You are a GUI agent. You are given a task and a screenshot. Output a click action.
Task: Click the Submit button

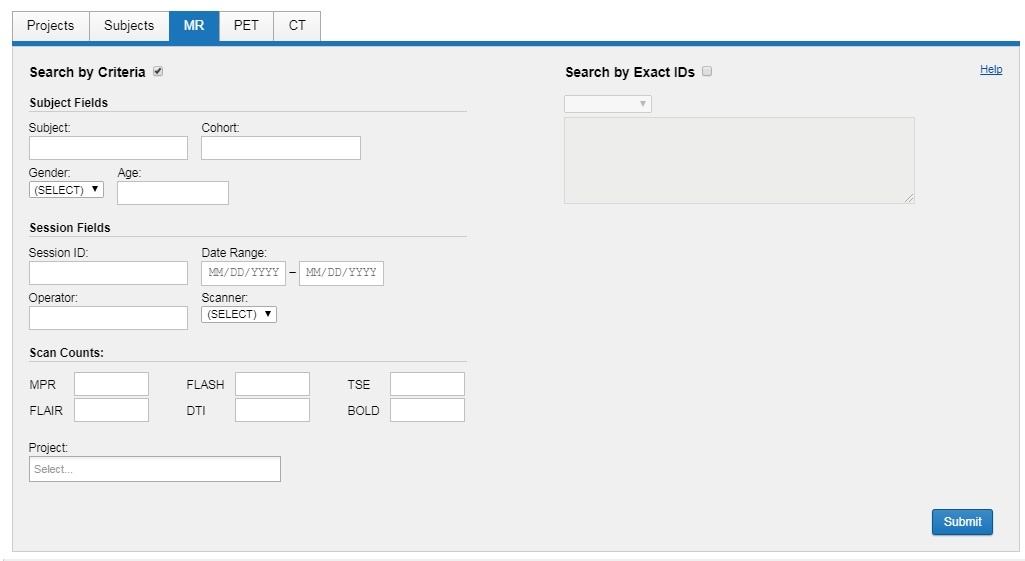click(962, 522)
